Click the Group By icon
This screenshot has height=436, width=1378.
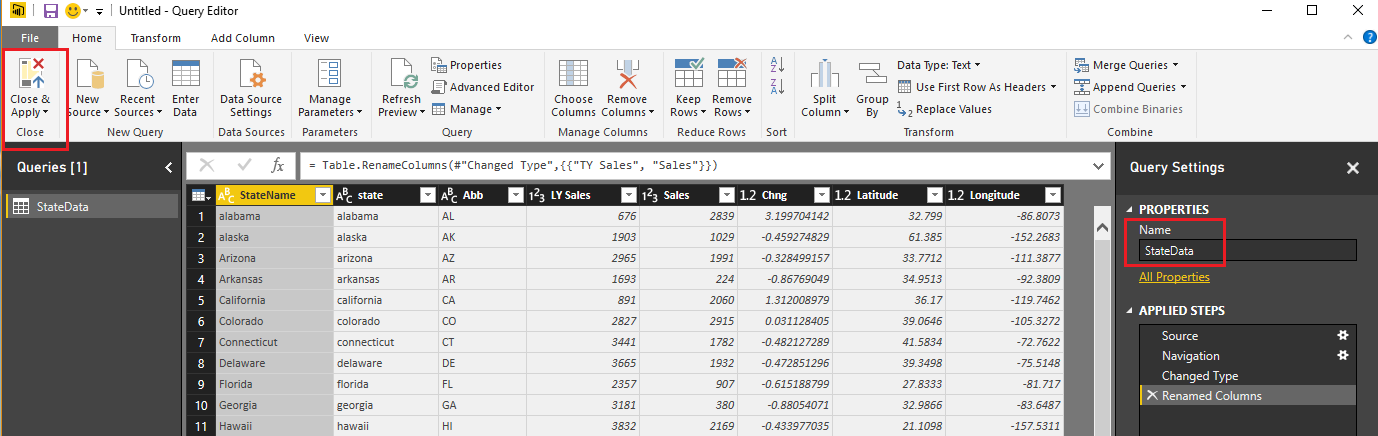[873, 74]
